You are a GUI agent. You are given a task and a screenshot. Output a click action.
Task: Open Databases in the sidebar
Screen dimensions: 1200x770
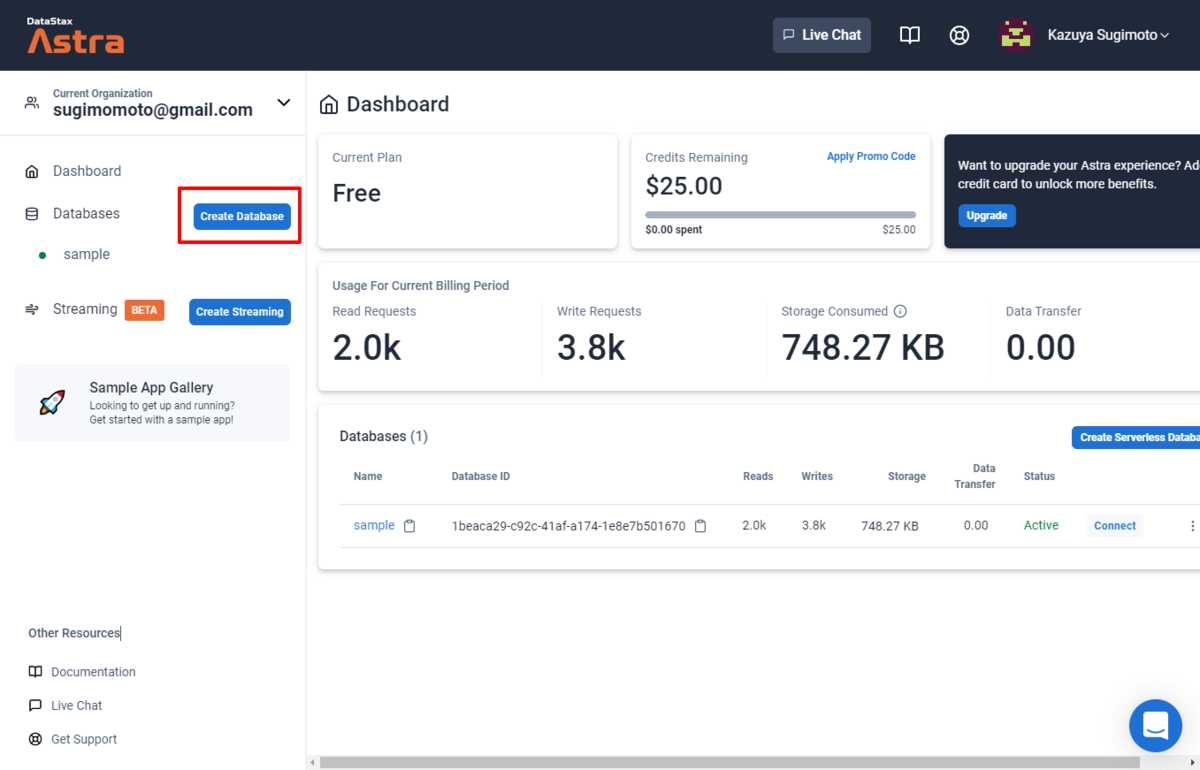click(x=86, y=214)
